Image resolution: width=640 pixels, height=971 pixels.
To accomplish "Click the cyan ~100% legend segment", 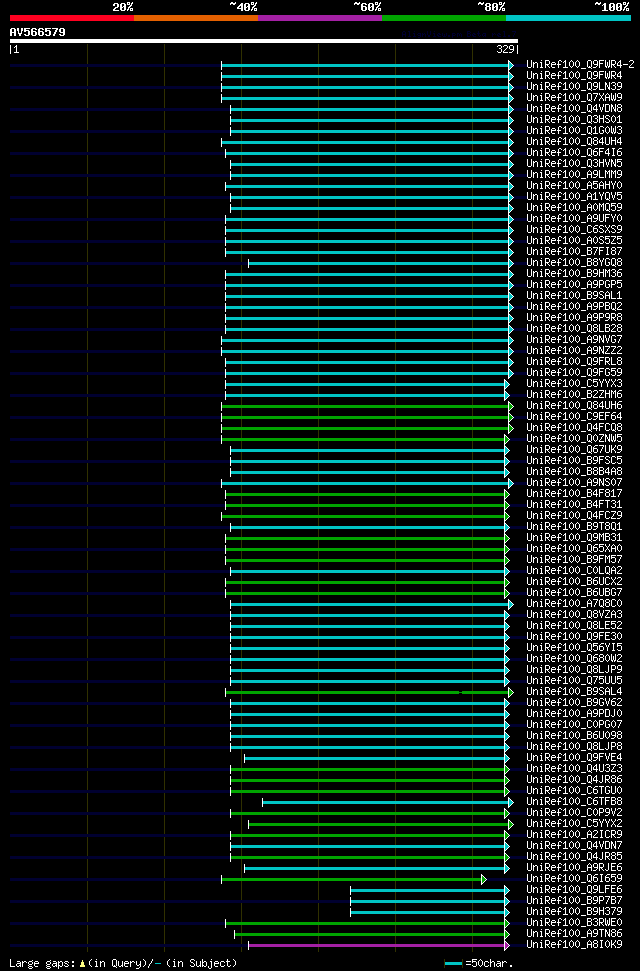I will coord(568,17).
